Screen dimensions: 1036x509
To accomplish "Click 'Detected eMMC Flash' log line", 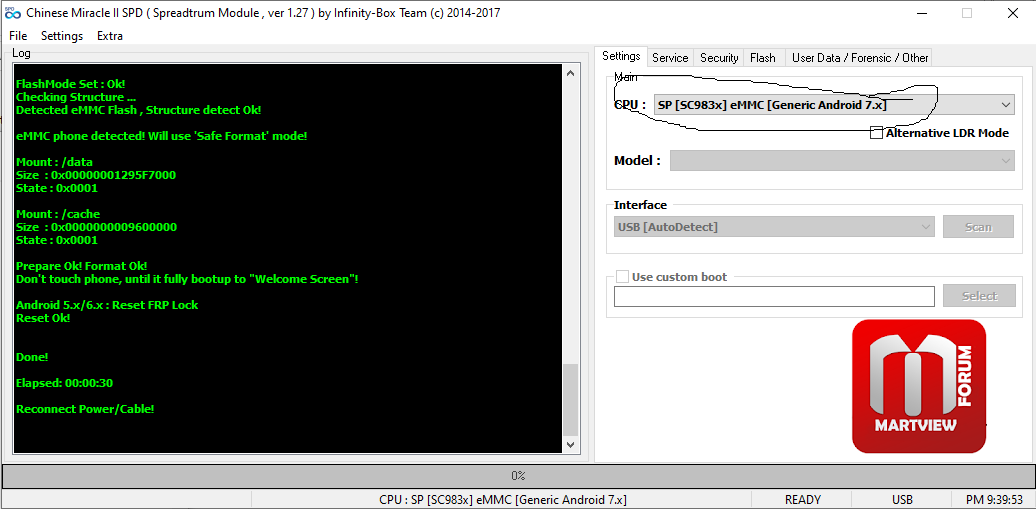I will pyautogui.click(x=138, y=110).
